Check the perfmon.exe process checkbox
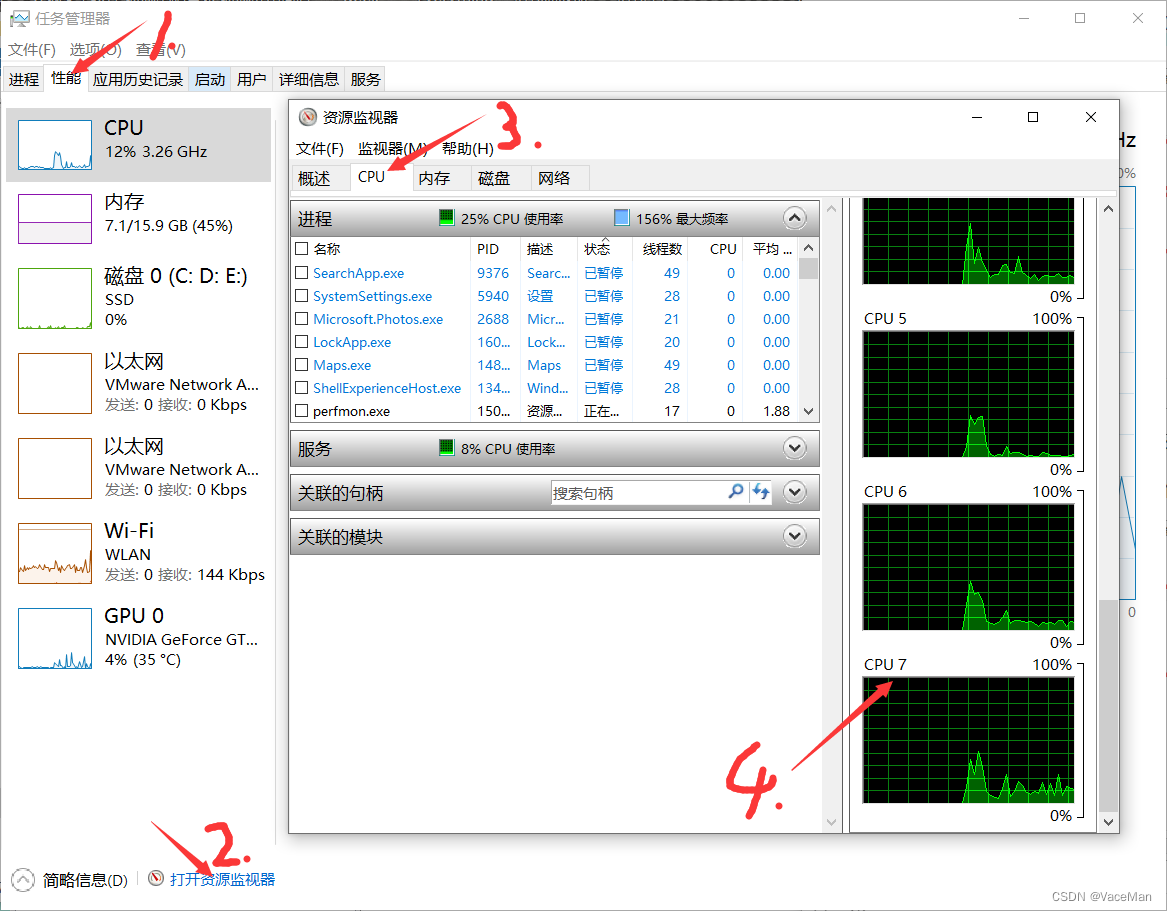This screenshot has width=1167, height=911. tap(301, 410)
